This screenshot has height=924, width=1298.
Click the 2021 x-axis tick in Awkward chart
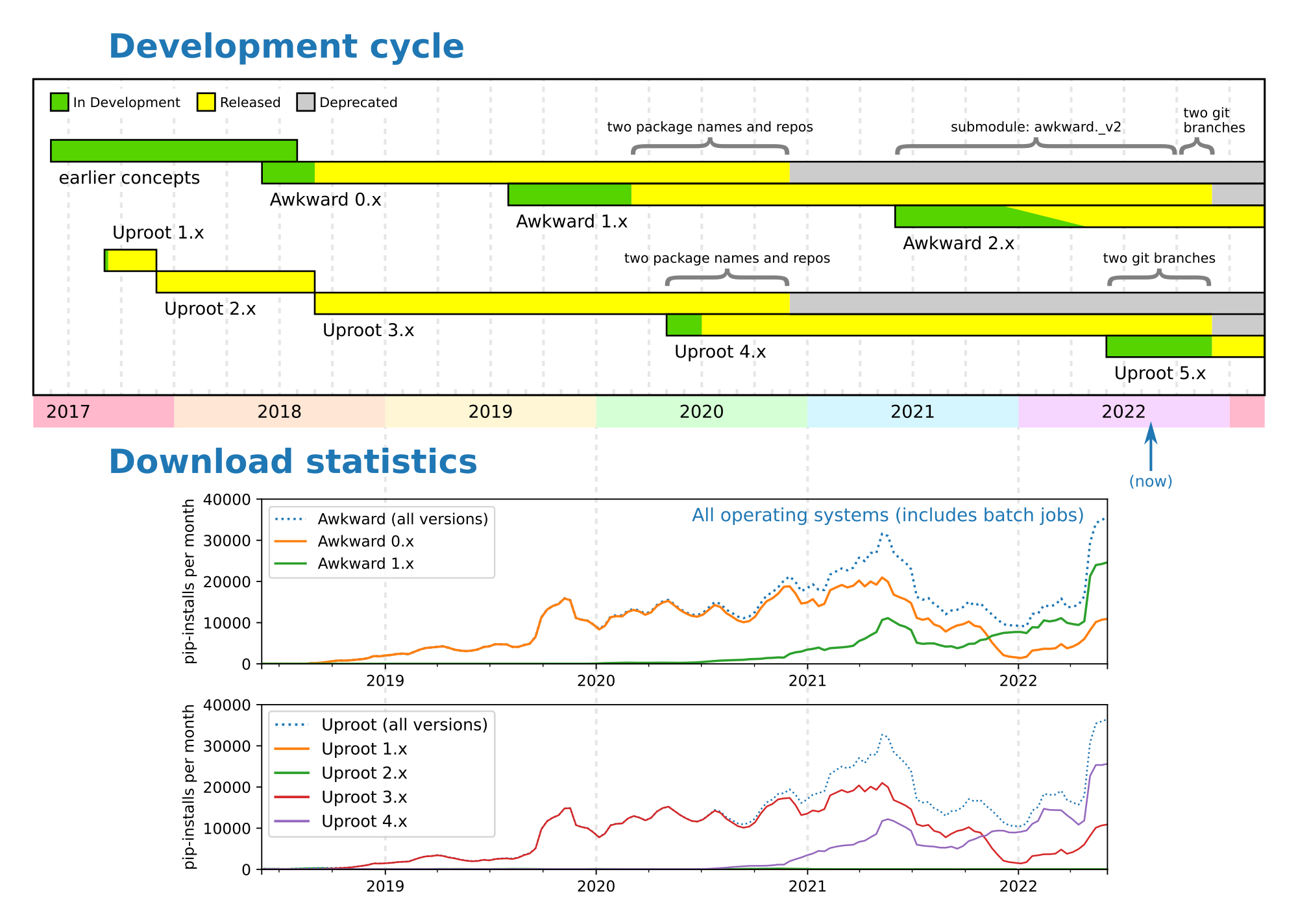click(807, 681)
